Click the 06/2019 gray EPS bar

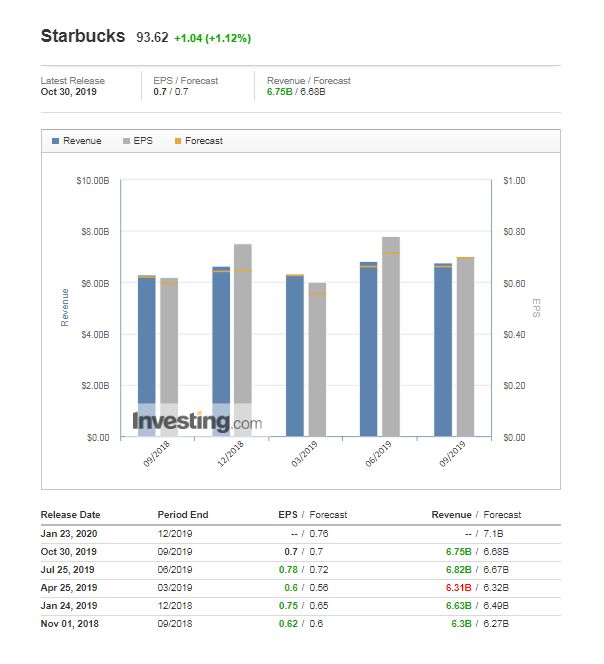coord(391,337)
